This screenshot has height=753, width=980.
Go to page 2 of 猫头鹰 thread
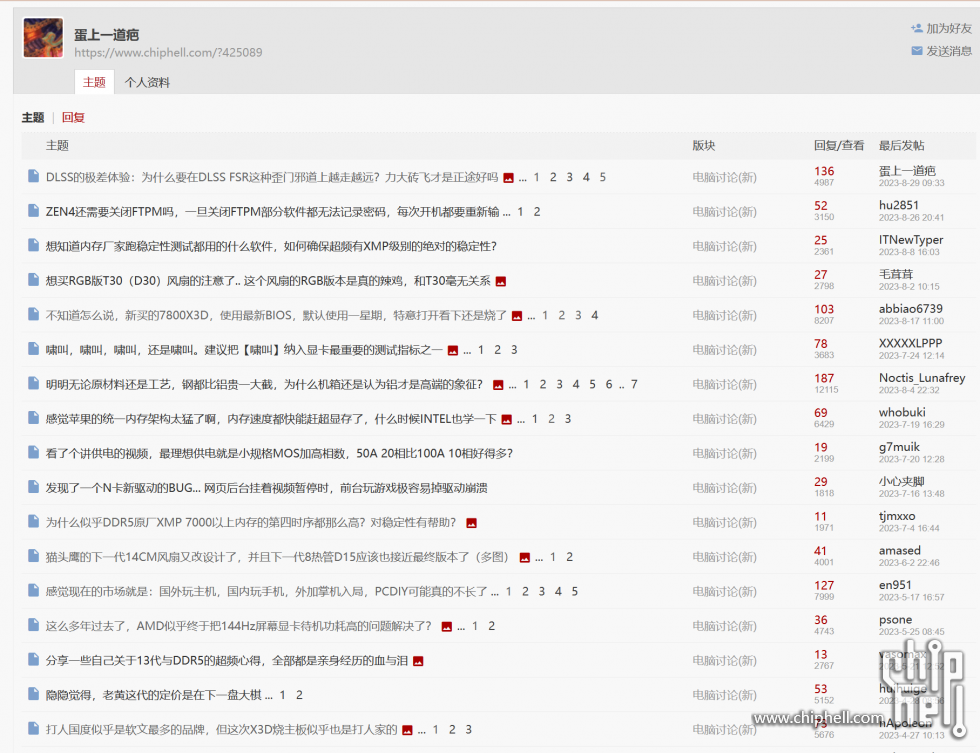coord(569,557)
